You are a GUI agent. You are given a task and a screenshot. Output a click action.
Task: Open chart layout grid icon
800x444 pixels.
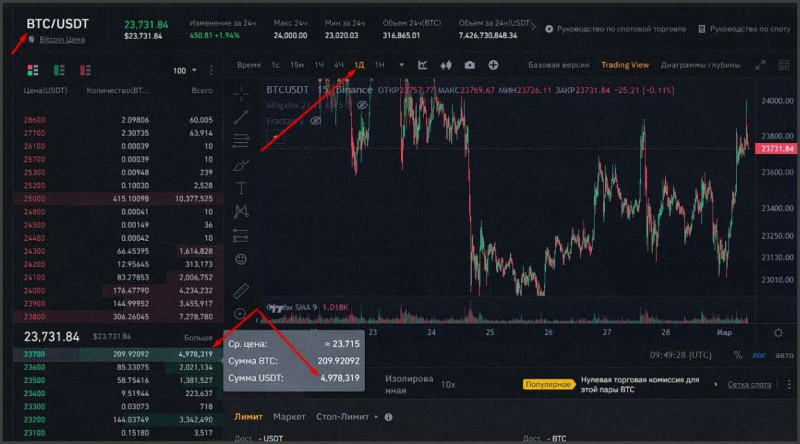click(x=784, y=65)
